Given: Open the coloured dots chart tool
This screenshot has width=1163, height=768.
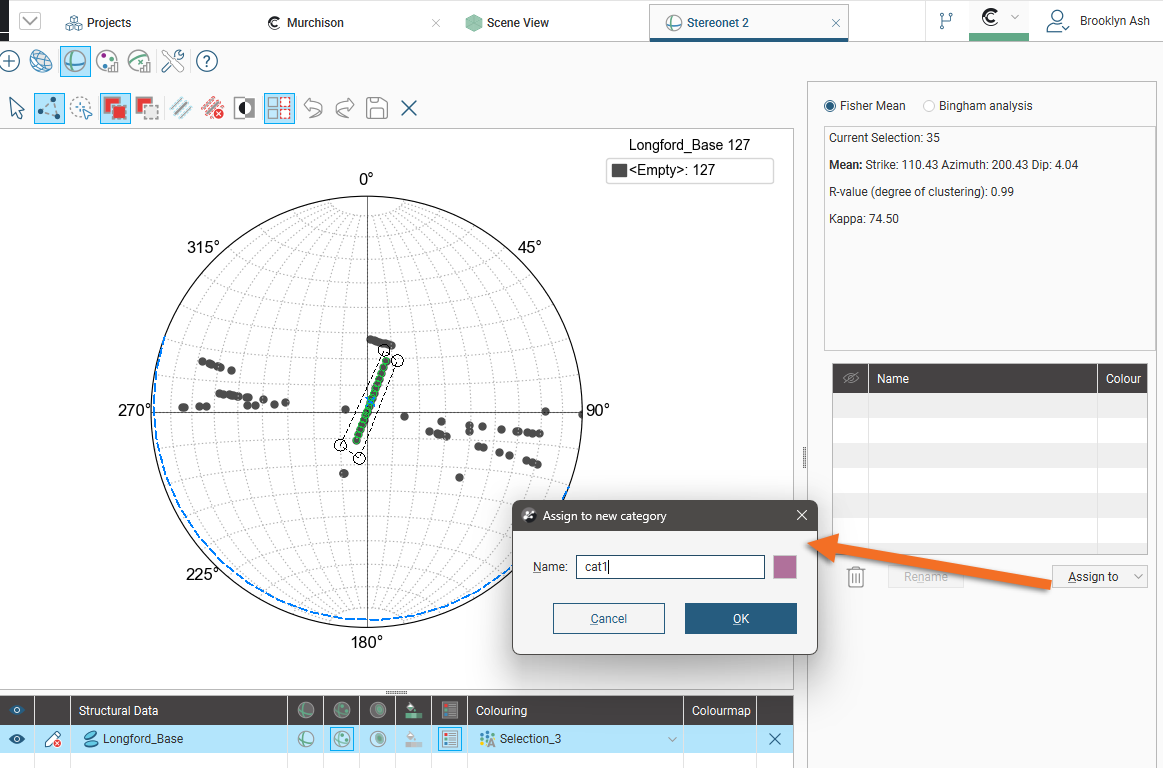Looking at the screenshot, I should coord(108,62).
